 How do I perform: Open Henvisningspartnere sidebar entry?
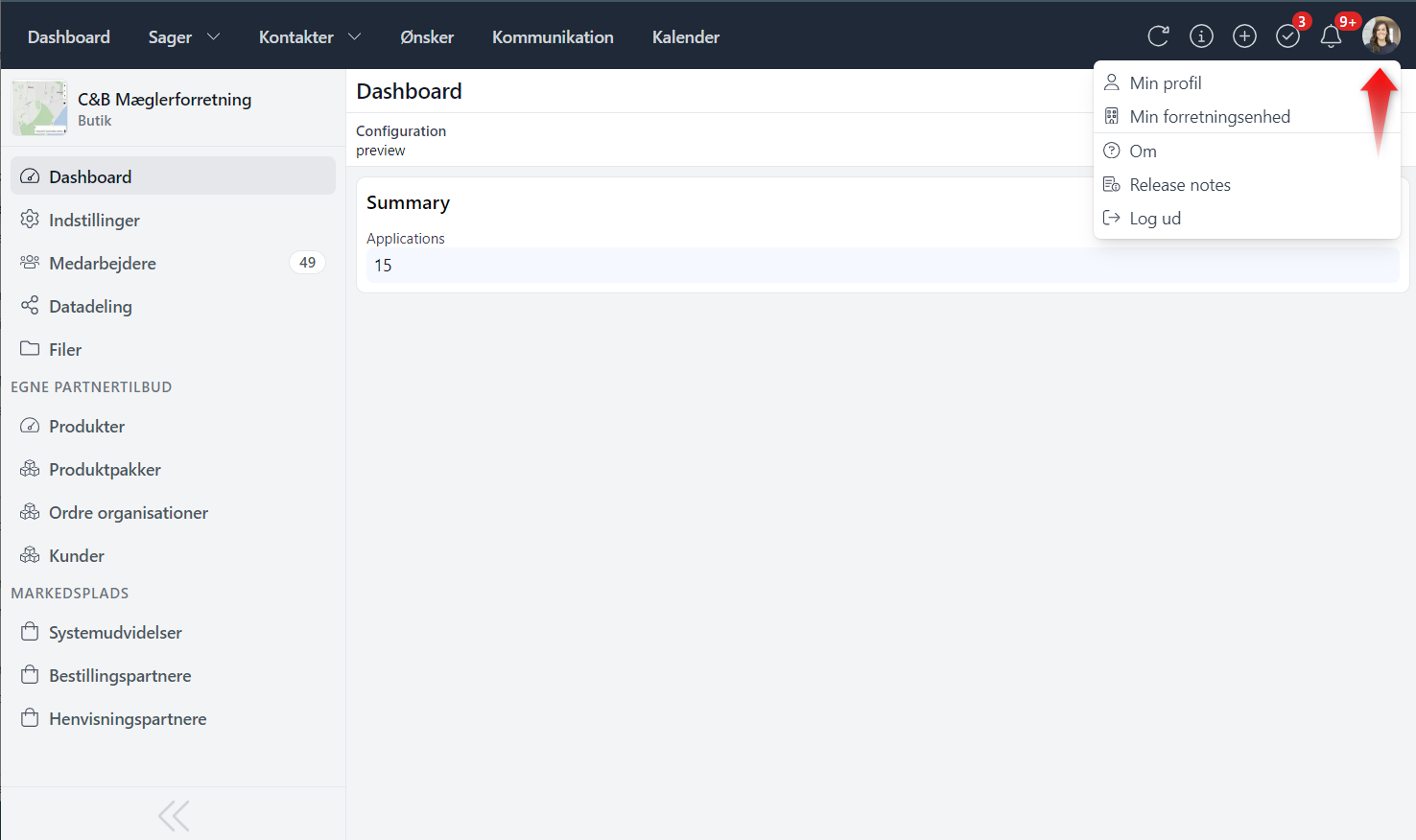(x=173, y=718)
